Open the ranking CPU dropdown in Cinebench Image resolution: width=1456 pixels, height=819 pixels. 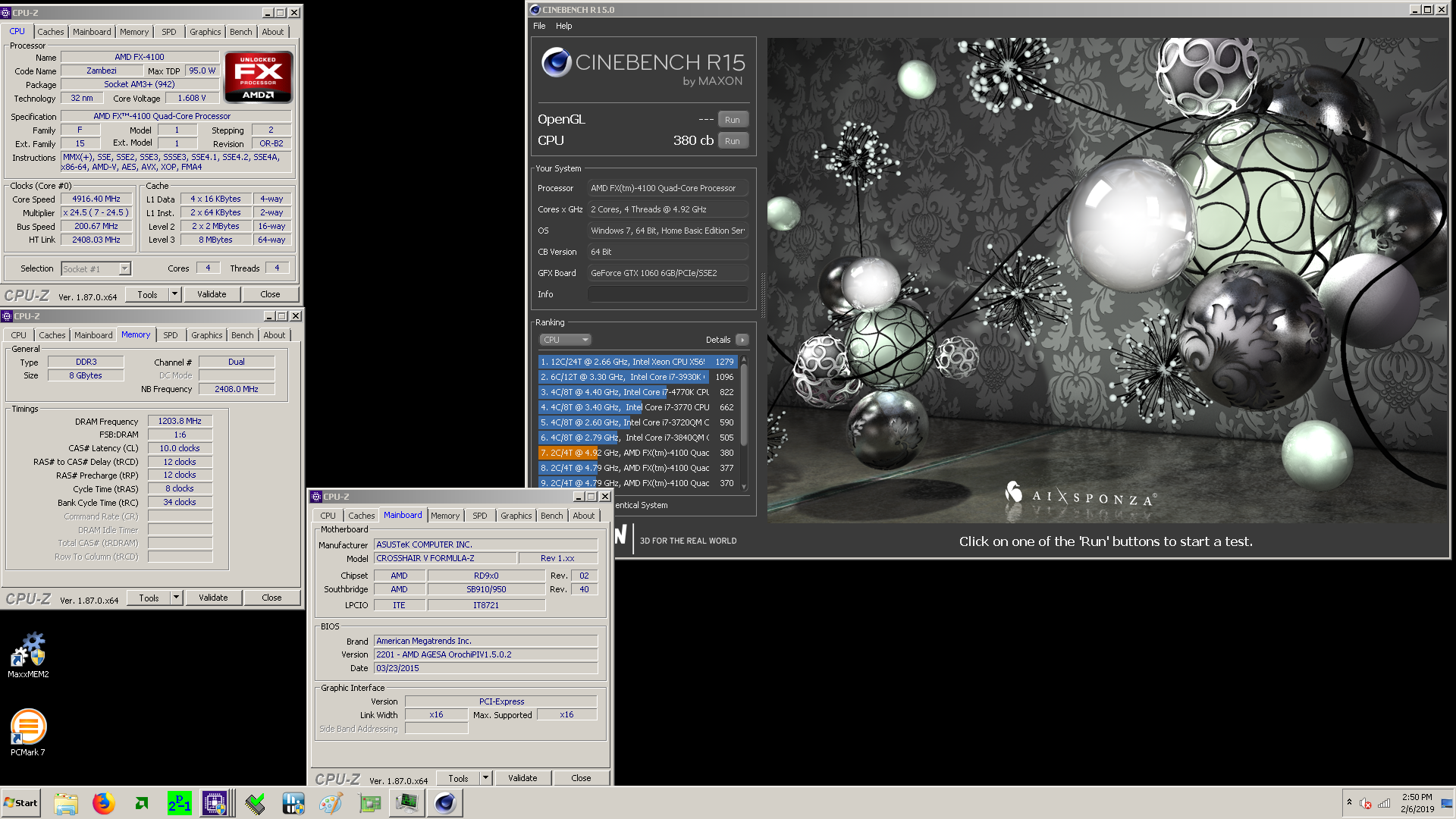(x=565, y=340)
